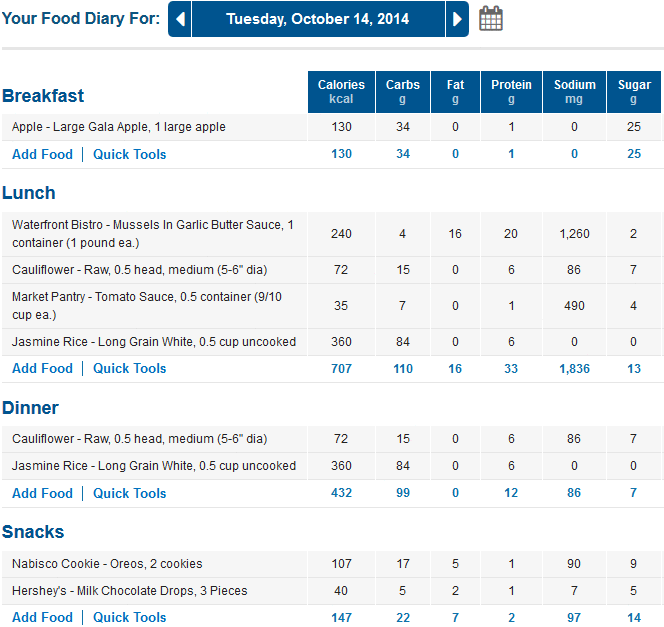Add Food under Lunch
Image resolution: width=664 pixels, height=627 pixels.
pos(42,368)
